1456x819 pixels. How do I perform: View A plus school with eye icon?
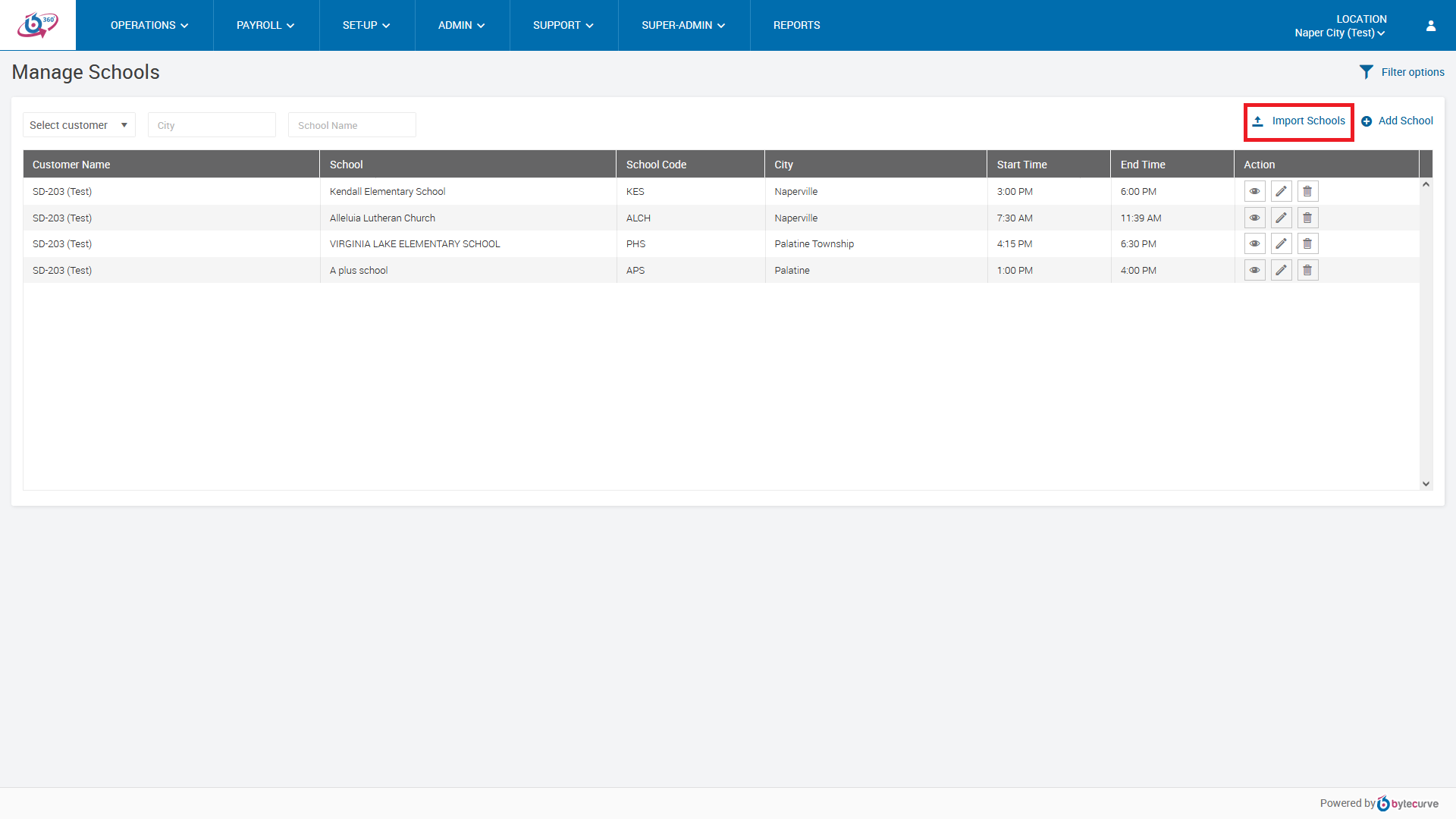tap(1254, 271)
